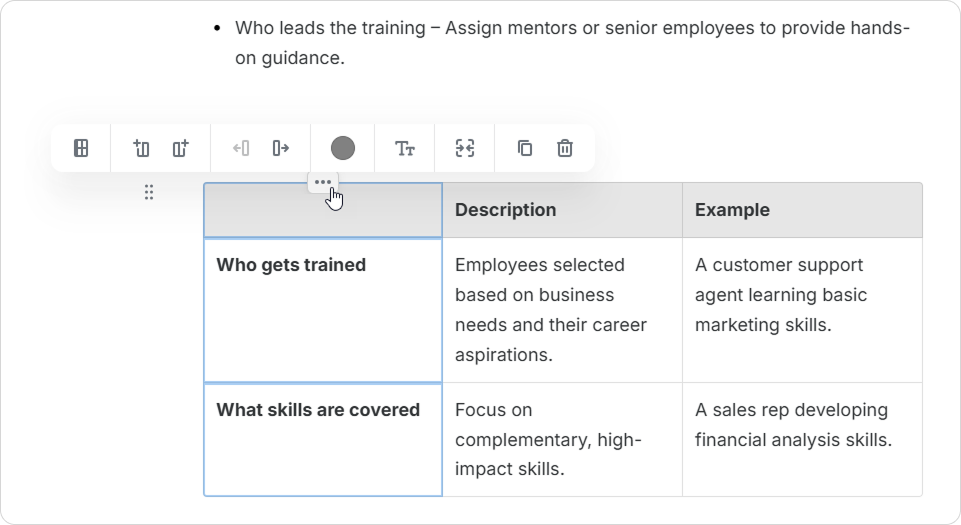Toggle the header column icon in toolbar
This screenshot has height=525, width=961.
click(x=81, y=149)
